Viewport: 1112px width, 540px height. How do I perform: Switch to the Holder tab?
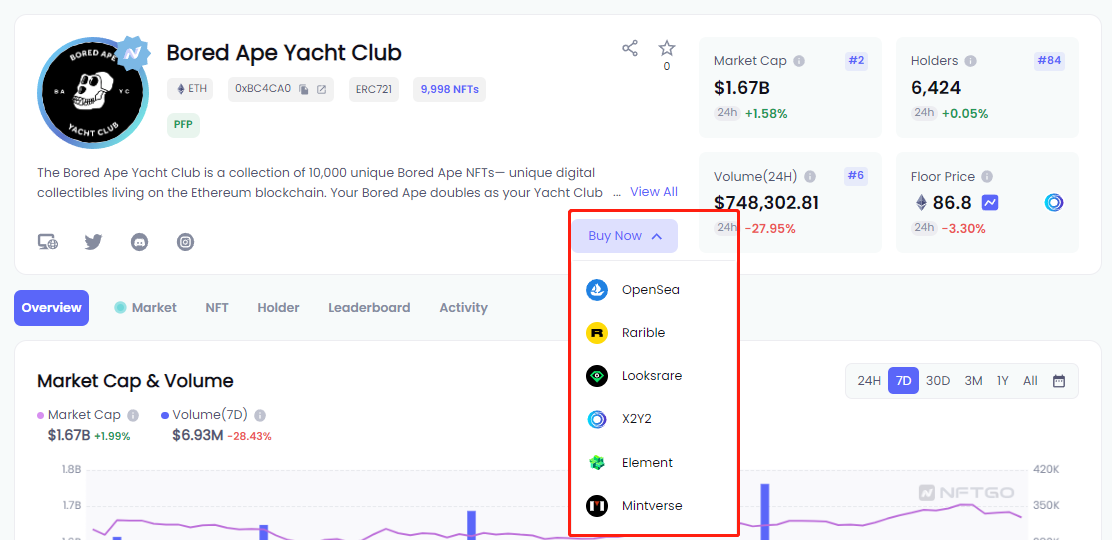coord(278,308)
